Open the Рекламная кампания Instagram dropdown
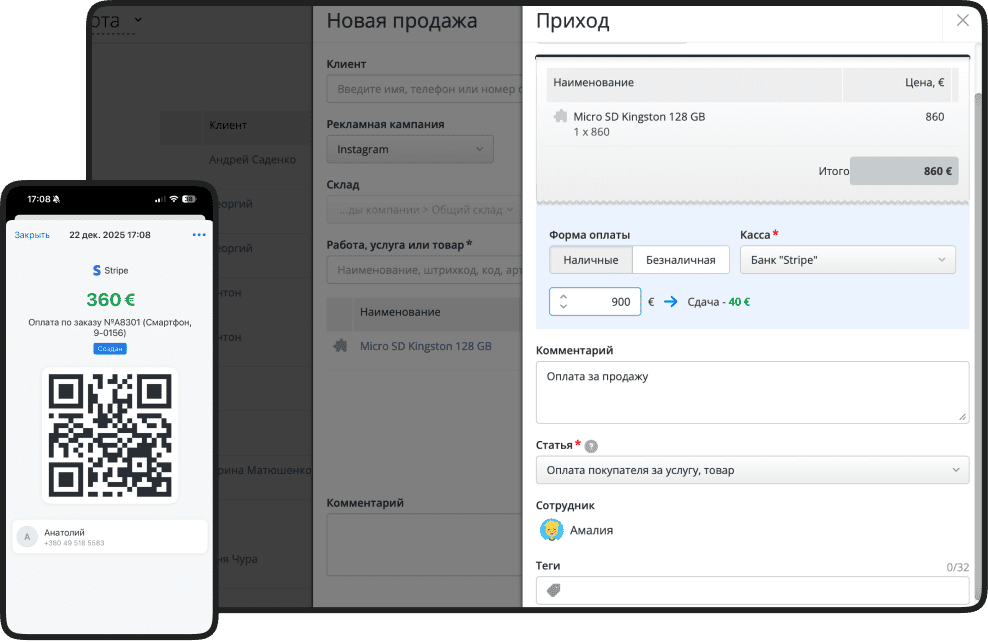The width and height of the screenshot is (988, 642). (x=409, y=148)
